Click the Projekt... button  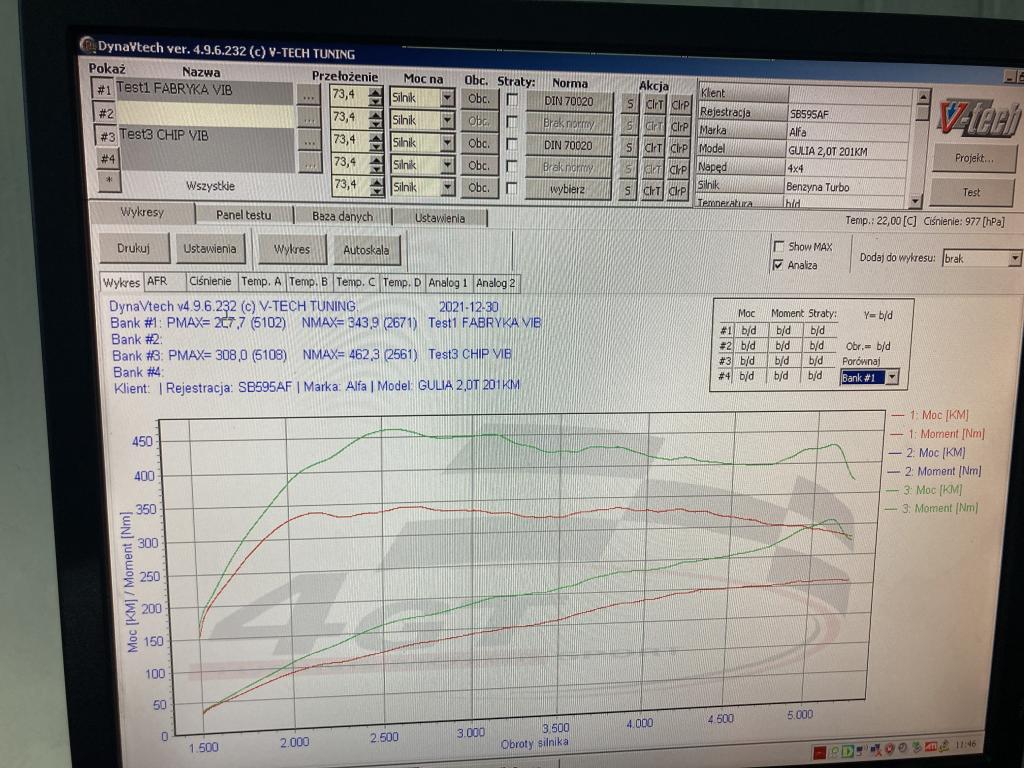pos(974,158)
